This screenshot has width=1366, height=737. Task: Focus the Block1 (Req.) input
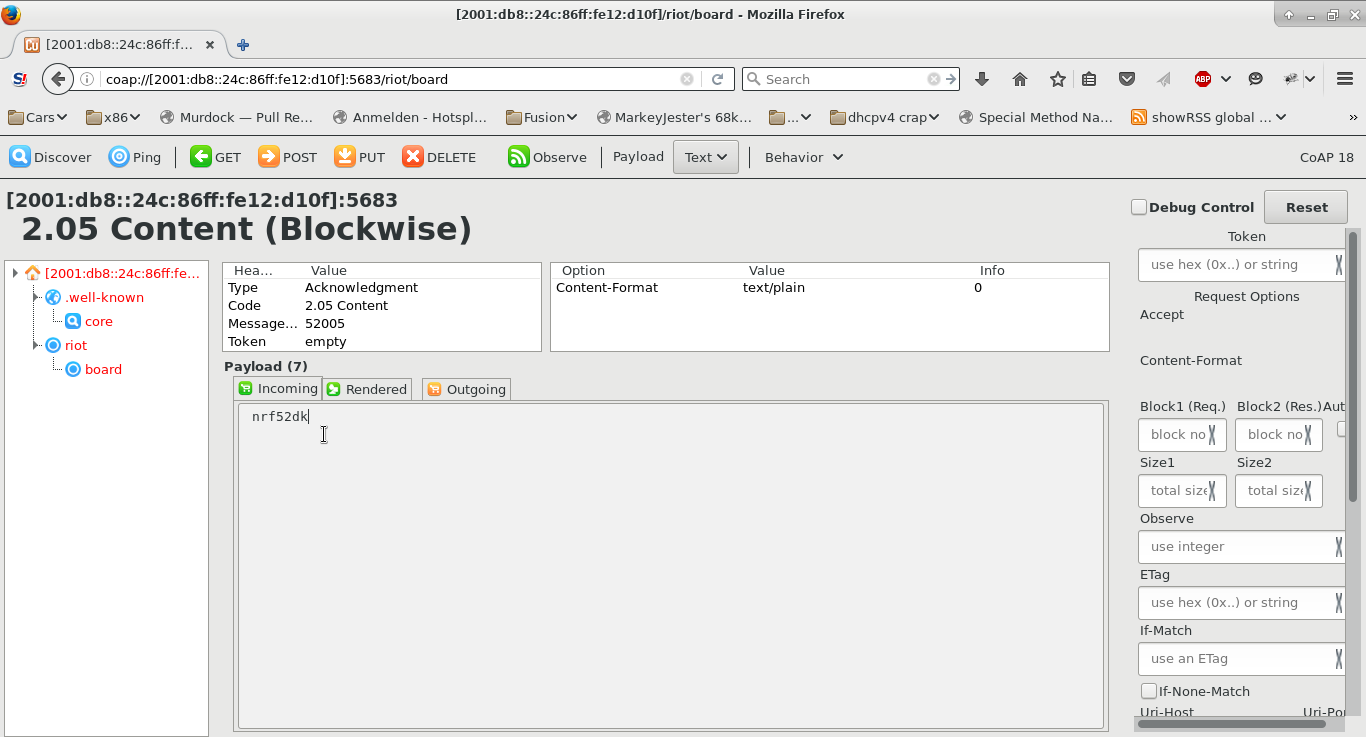tap(1182, 435)
